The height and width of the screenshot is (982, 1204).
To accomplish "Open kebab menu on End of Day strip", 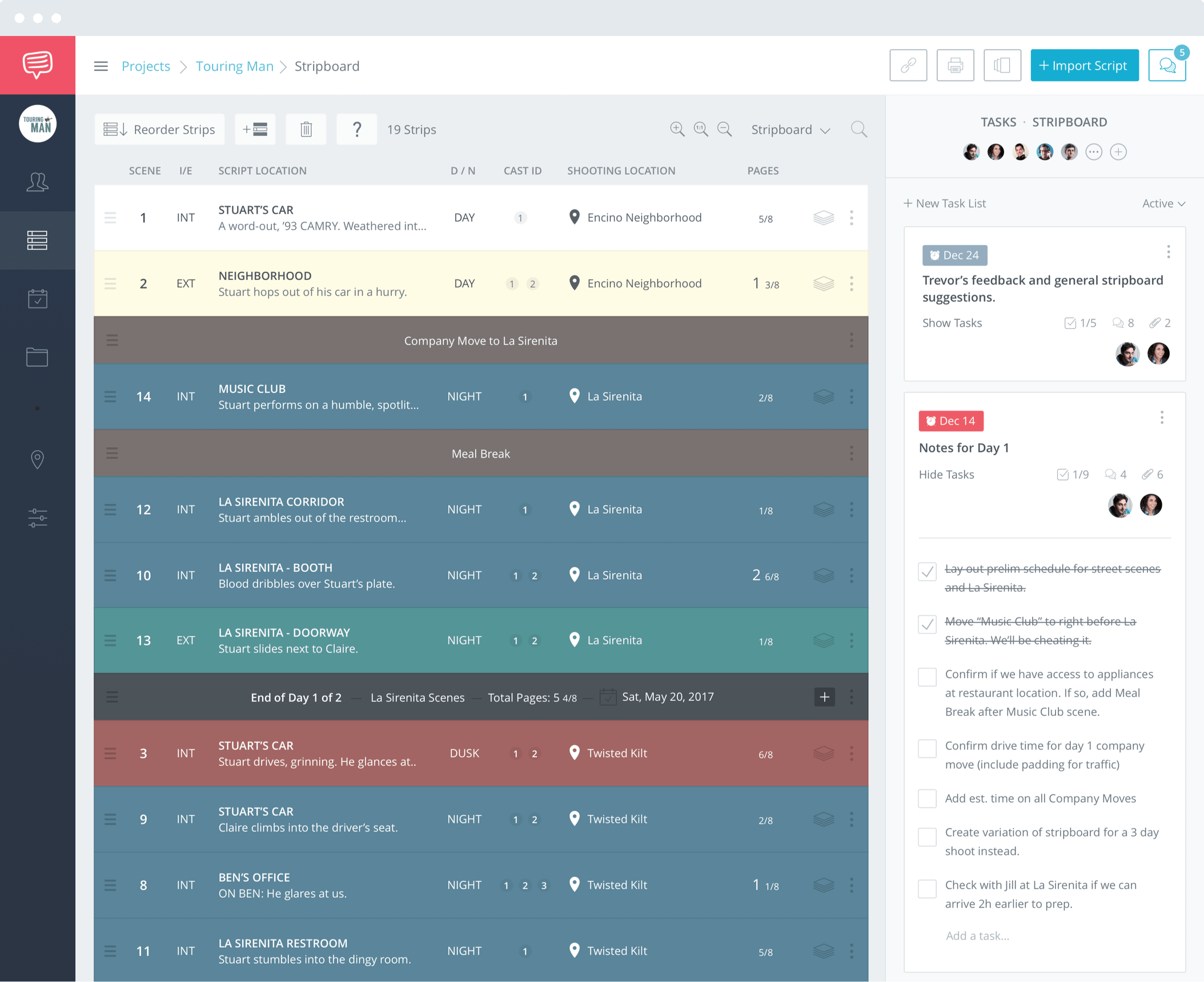I will (852, 696).
